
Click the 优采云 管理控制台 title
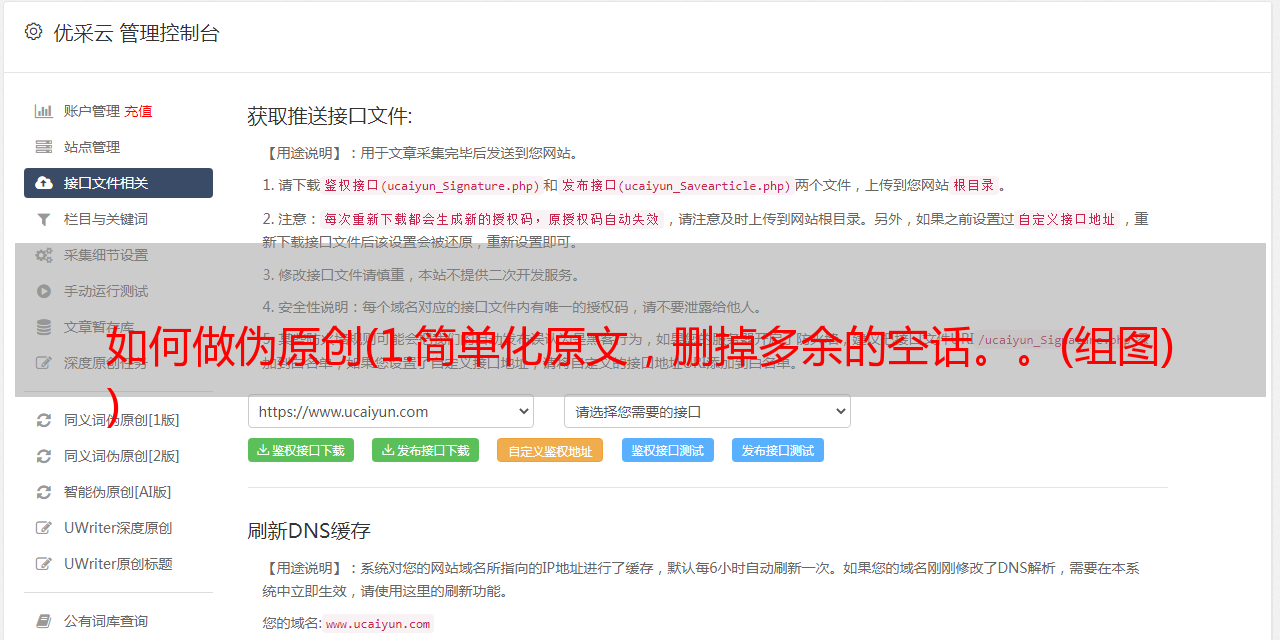click(136, 33)
